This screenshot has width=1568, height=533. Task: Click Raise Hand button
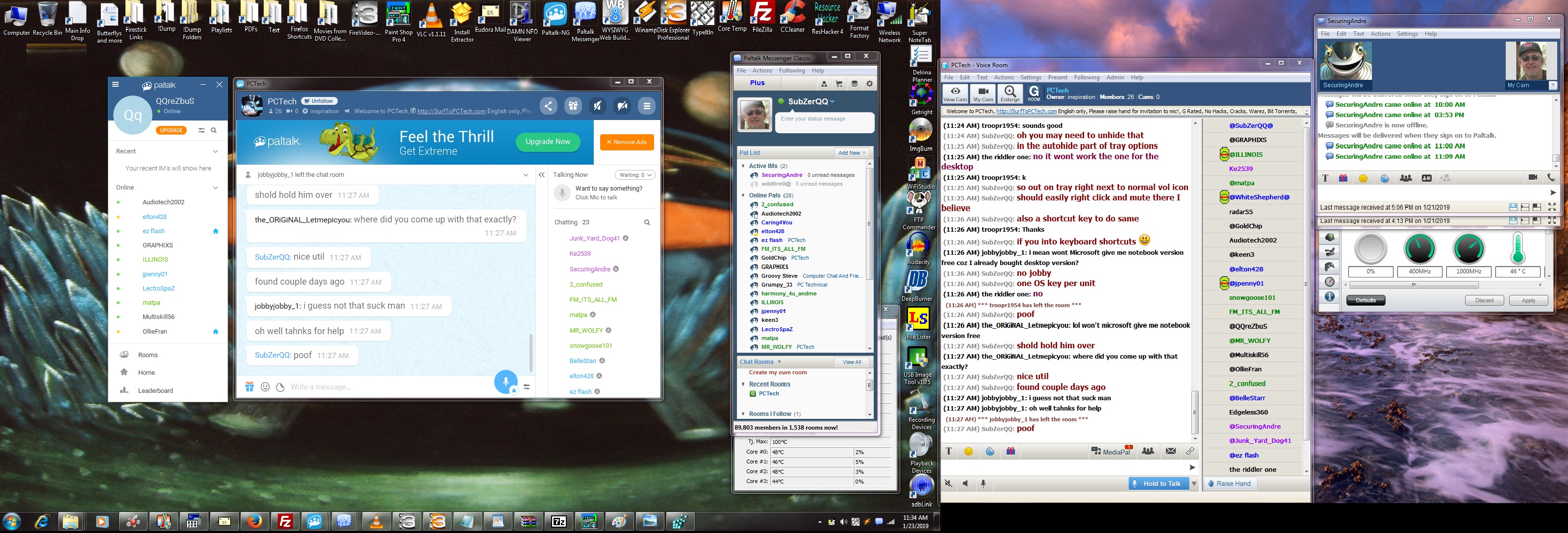[1229, 484]
